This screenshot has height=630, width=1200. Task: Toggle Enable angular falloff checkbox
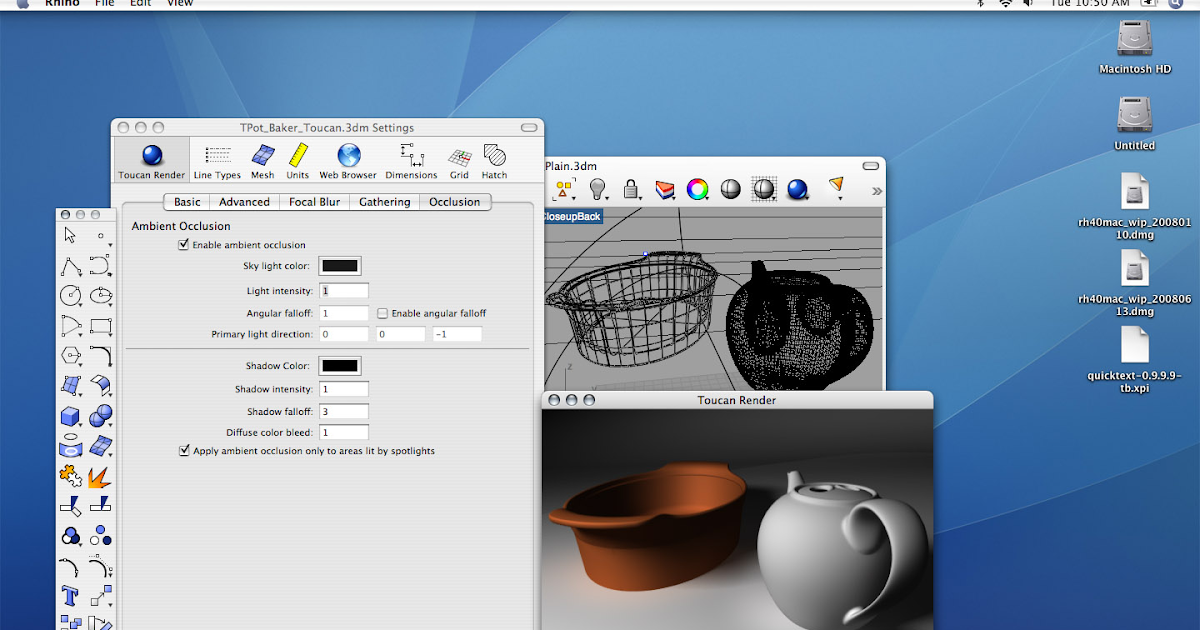point(383,313)
